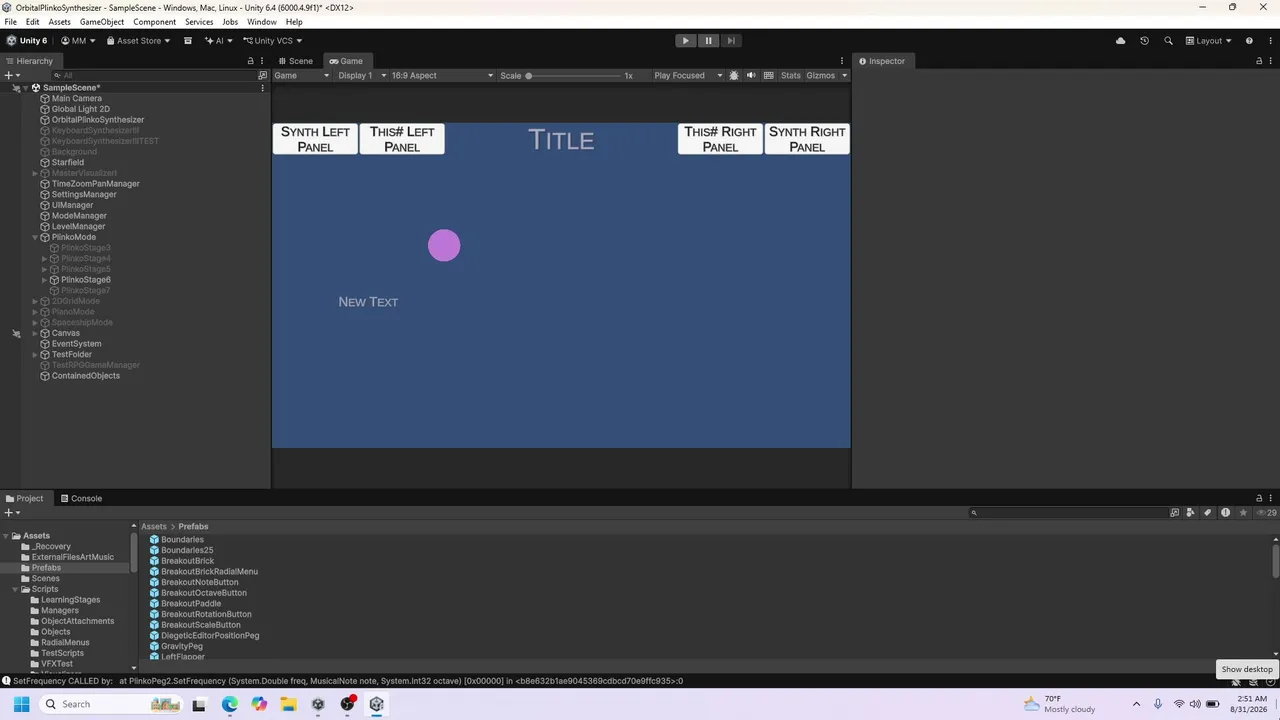This screenshot has height=720, width=1280.
Task: Open the Help question mark icon
Action: (1249, 41)
